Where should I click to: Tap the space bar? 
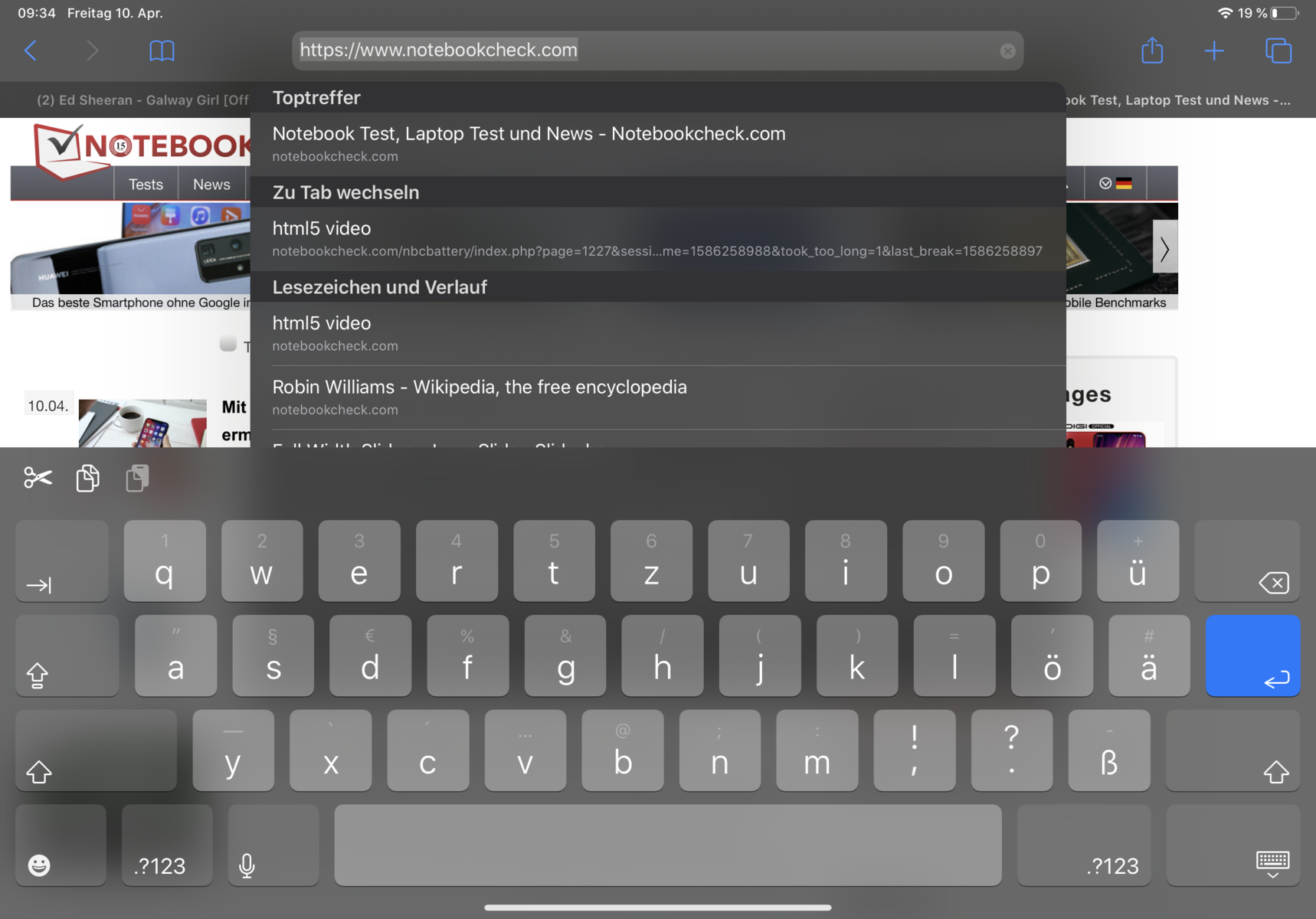(x=668, y=845)
